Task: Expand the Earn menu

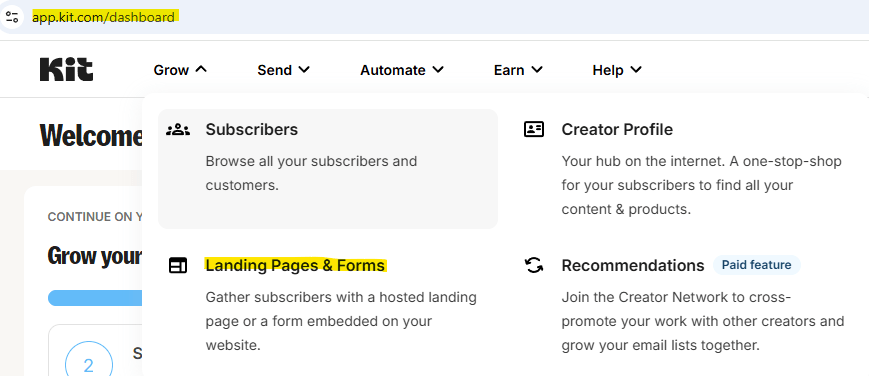Action: (x=518, y=70)
